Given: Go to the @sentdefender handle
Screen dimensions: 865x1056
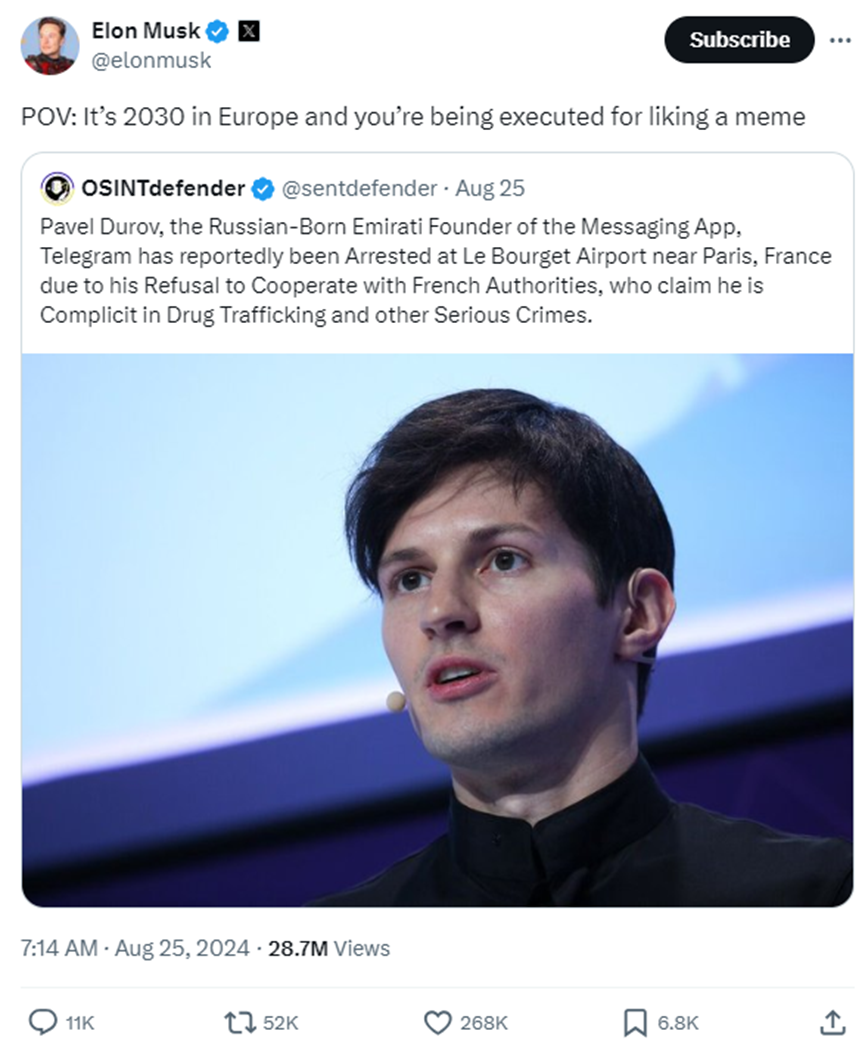Looking at the screenshot, I should click(x=359, y=188).
